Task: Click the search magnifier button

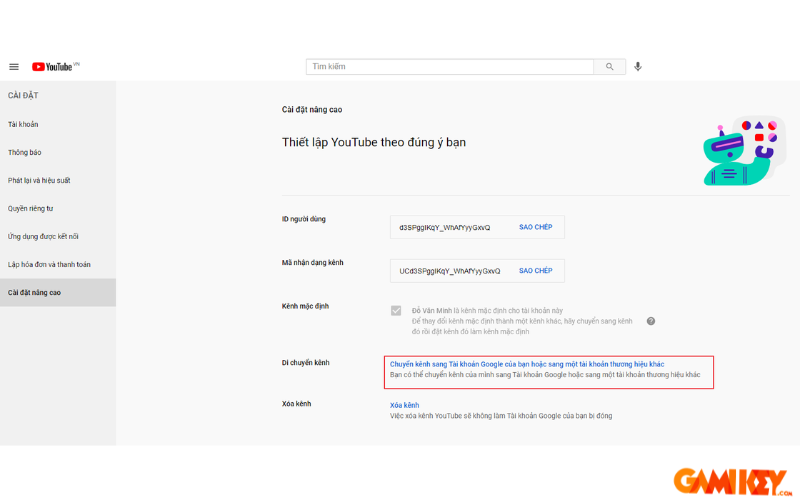Action: click(x=610, y=67)
